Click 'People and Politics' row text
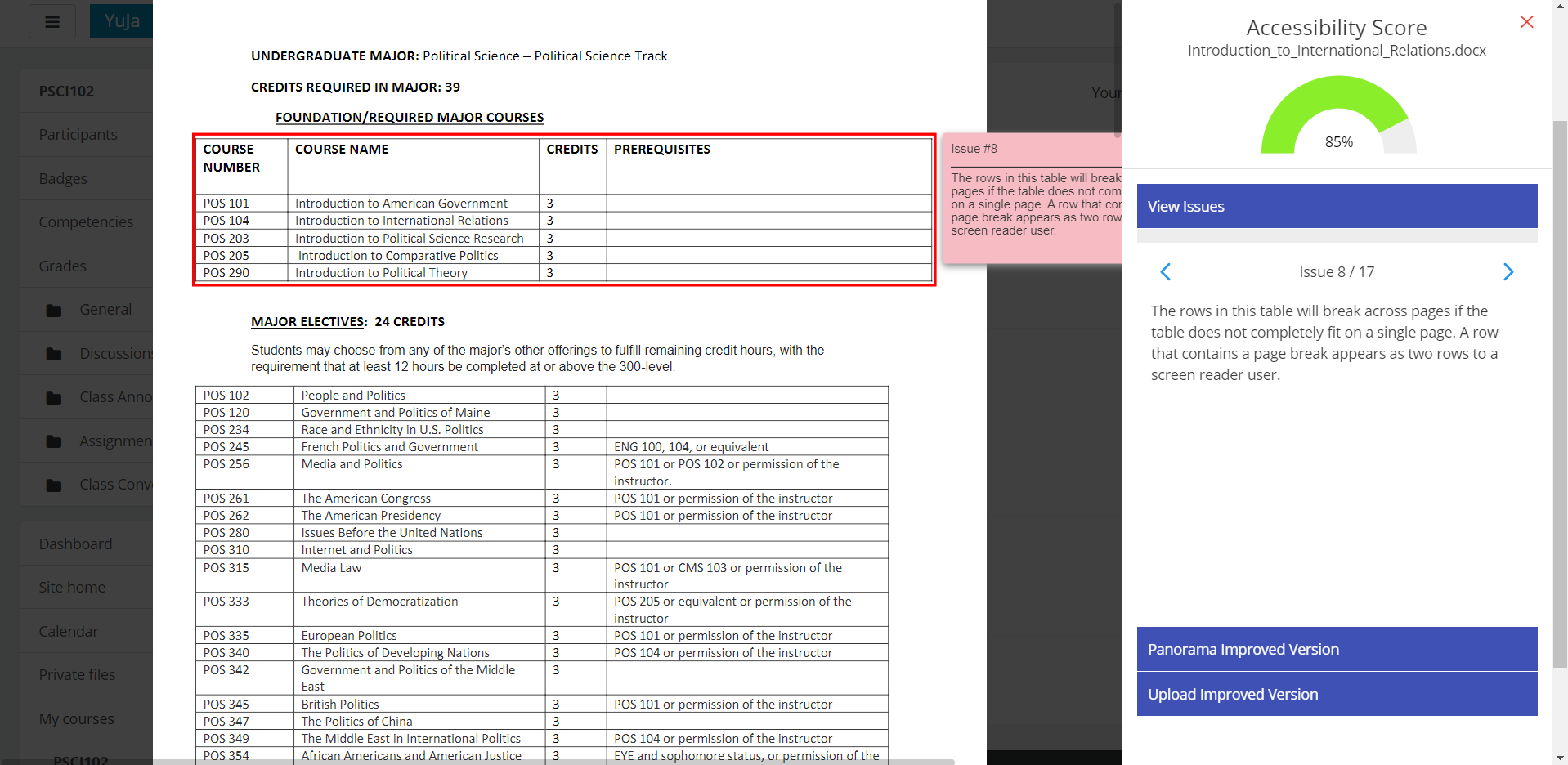Image resolution: width=1568 pixels, height=765 pixels. 353,395
